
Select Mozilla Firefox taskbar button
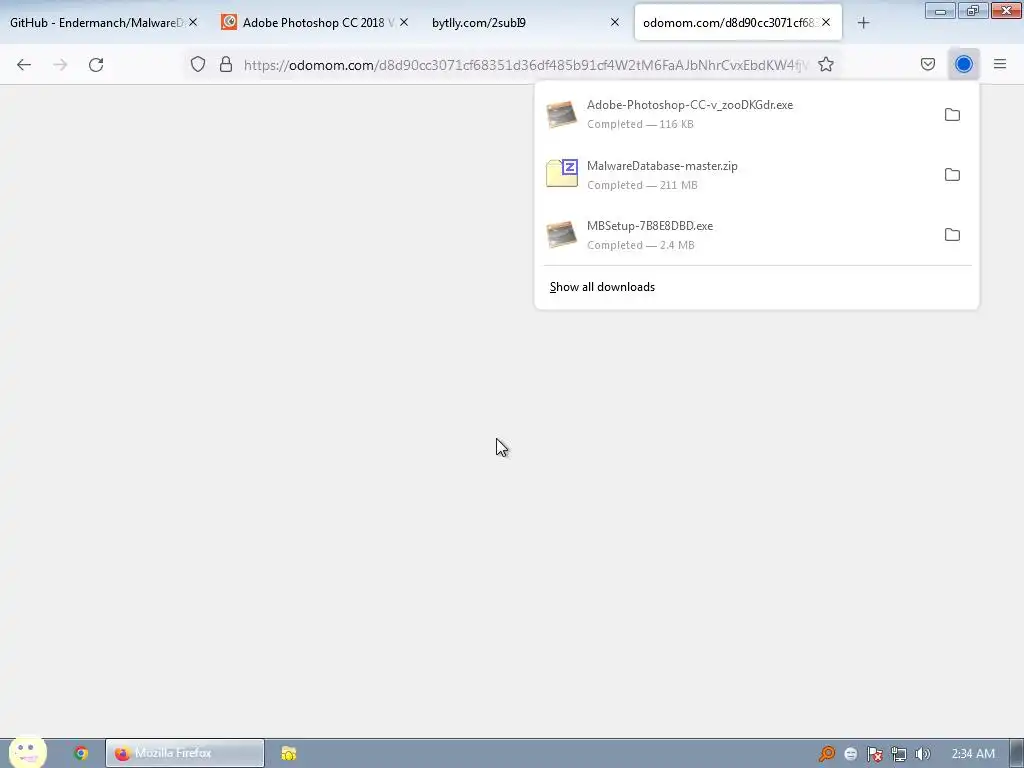tap(185, 753)
